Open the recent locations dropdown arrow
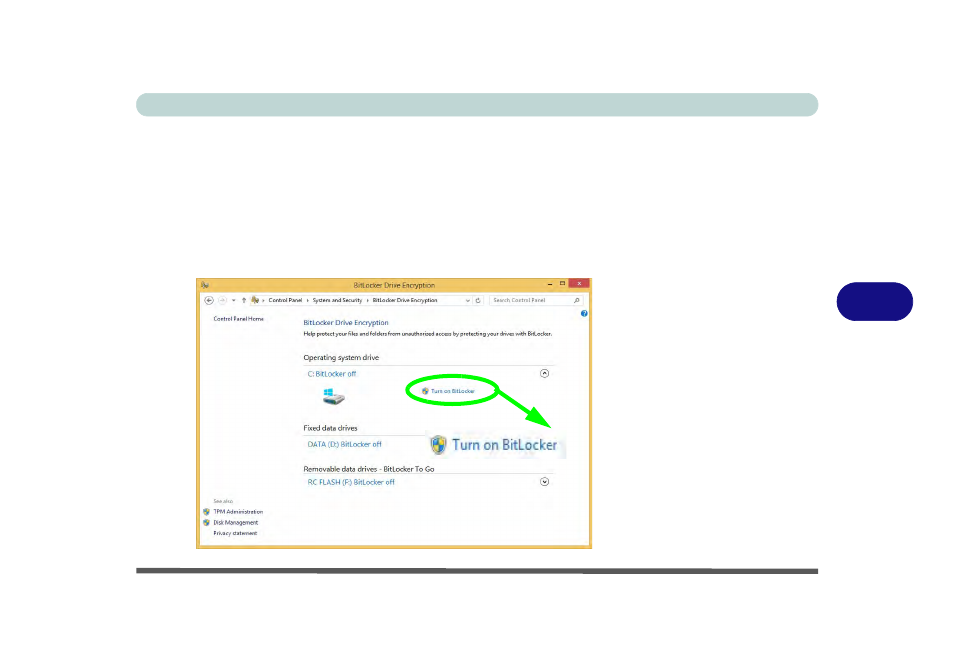This screenshot has height=672, width=954. coord(234,300)
